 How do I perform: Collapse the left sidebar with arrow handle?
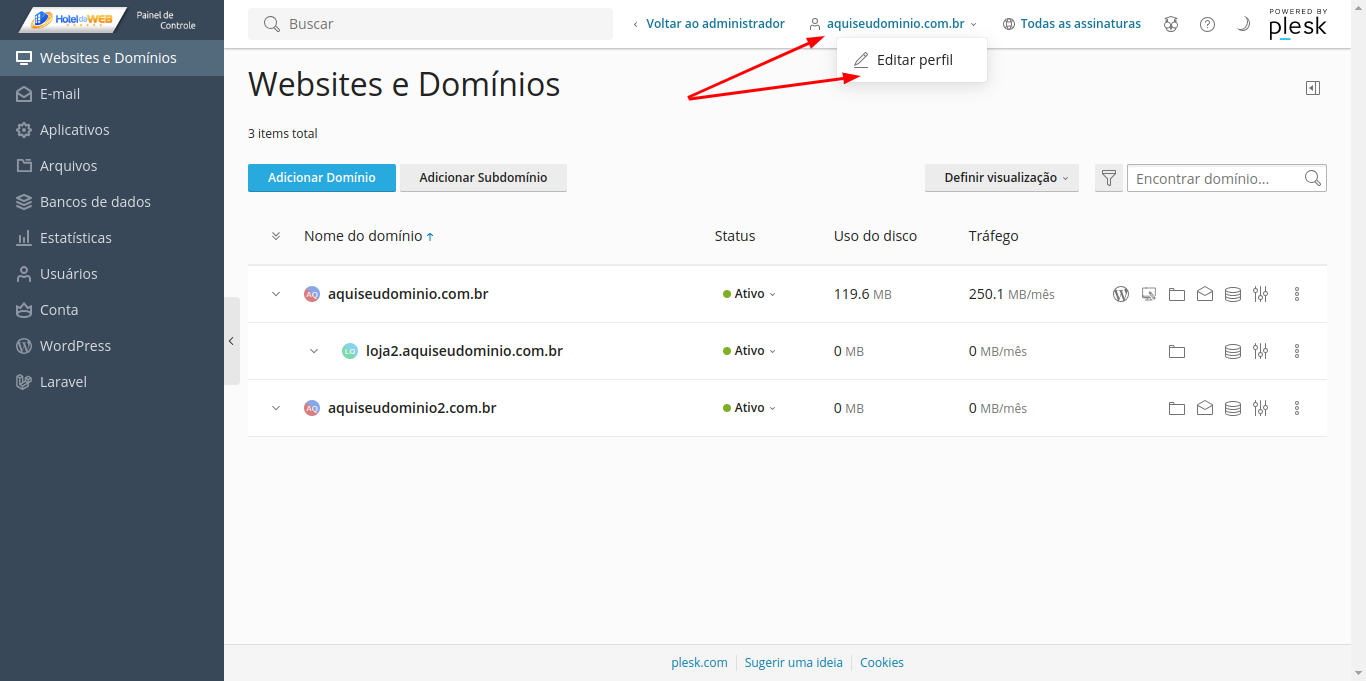click(x=231, y=341)
